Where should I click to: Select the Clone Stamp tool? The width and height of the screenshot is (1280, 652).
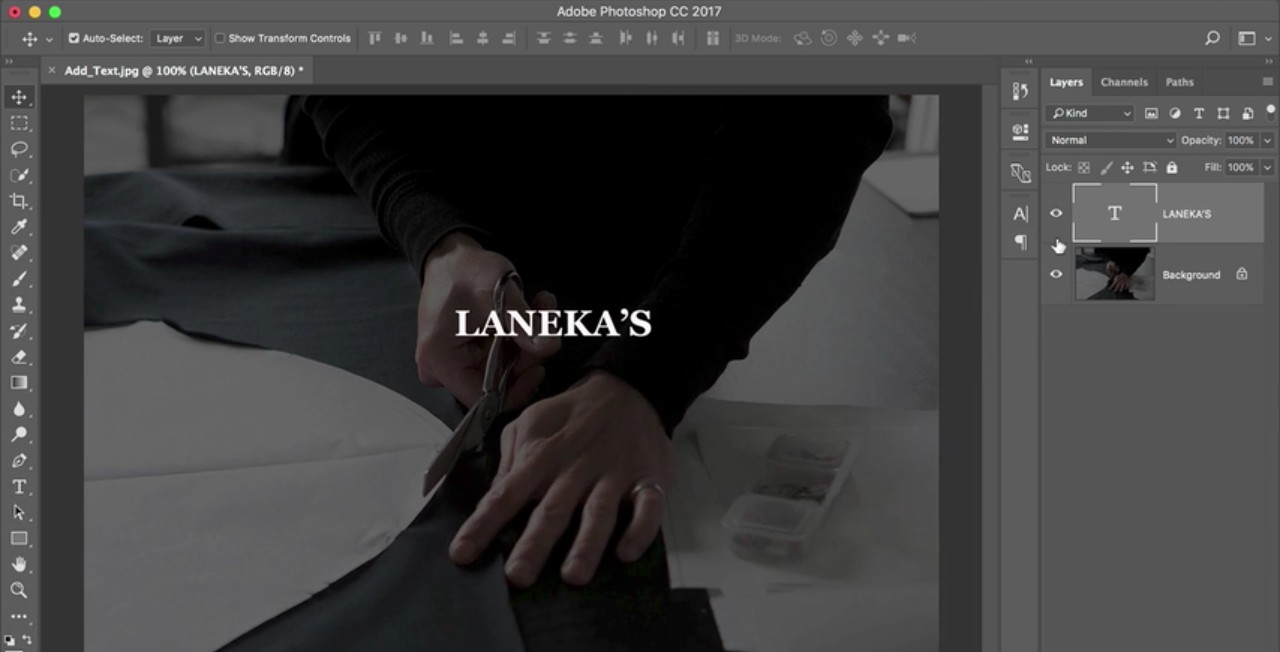click(19, 305)
